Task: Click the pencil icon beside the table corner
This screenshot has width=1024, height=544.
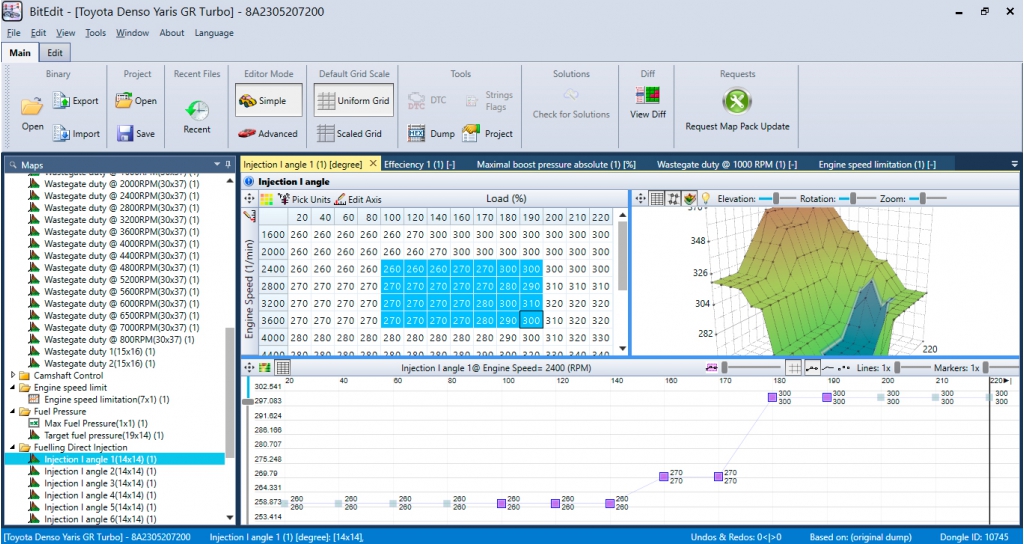Action: (249, 216)
